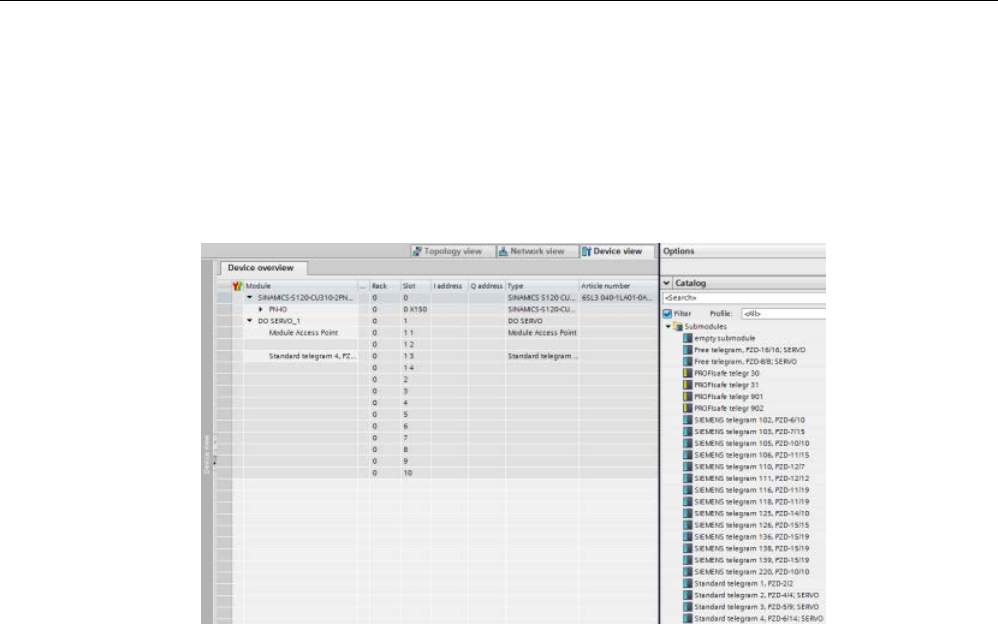This screenshot has height=624, width=998.
Task: Click the module filter icon beside Module header
Action: coord(237,286)
